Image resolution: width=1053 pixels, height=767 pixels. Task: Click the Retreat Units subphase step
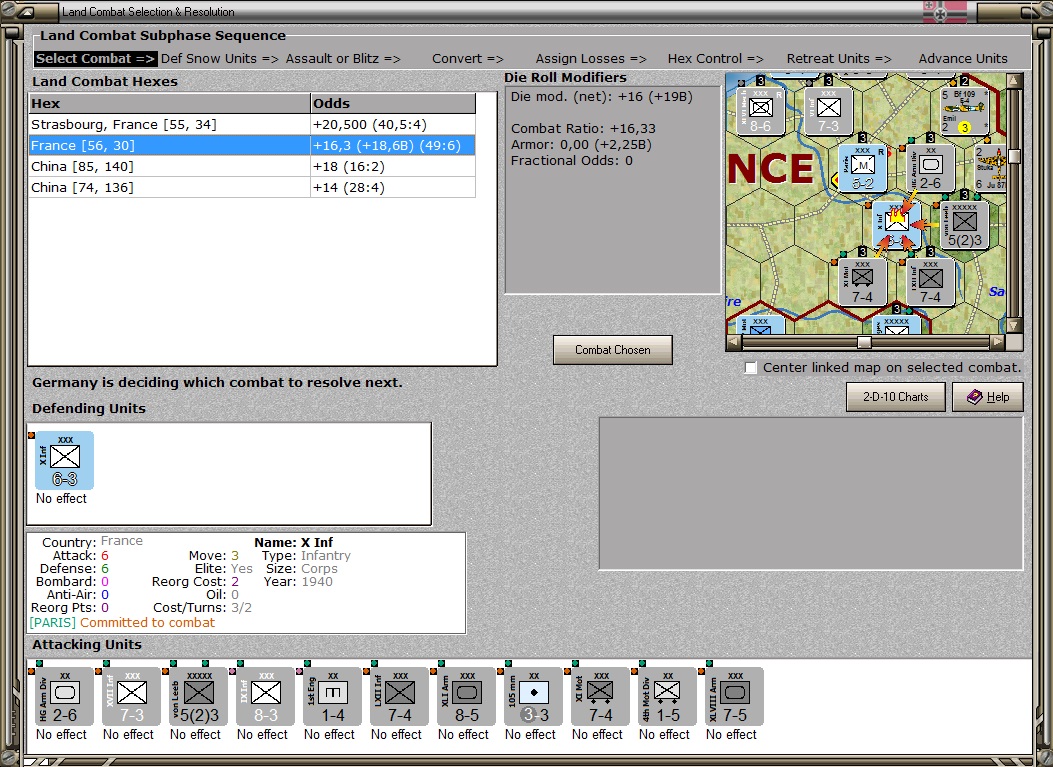(839, 58)
